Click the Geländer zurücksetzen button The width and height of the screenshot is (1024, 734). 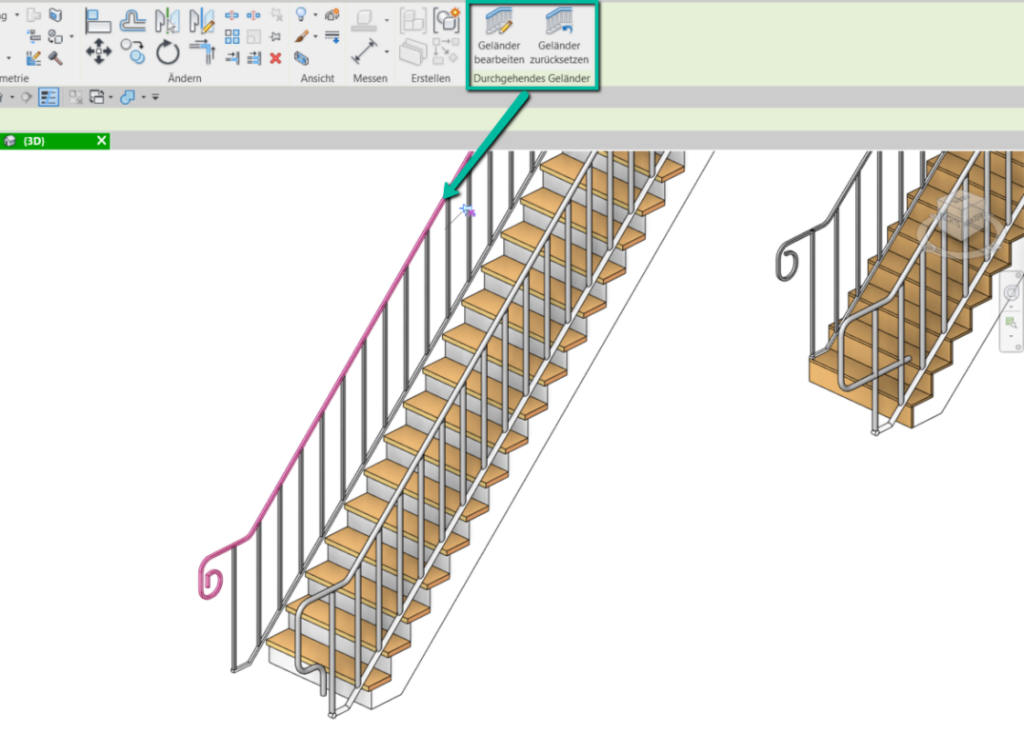(559, 37)
